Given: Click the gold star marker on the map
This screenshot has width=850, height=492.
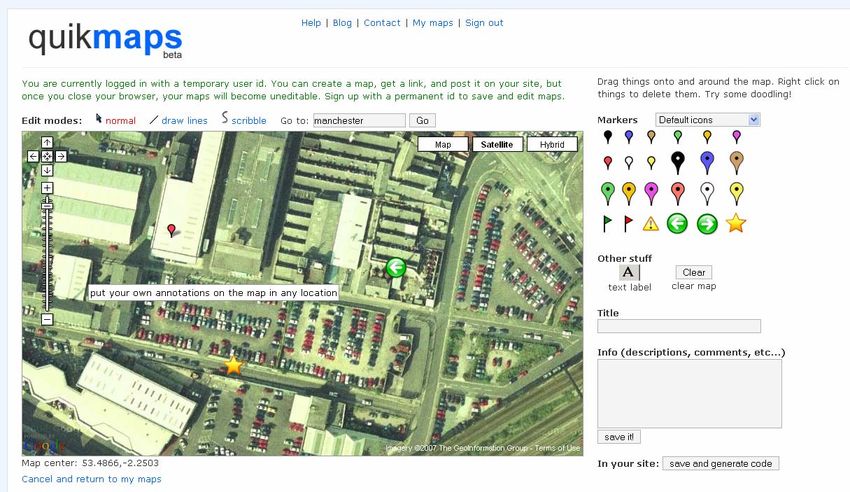Looking at the screenshot, I should pyautogui.click(x=233, y=366).
